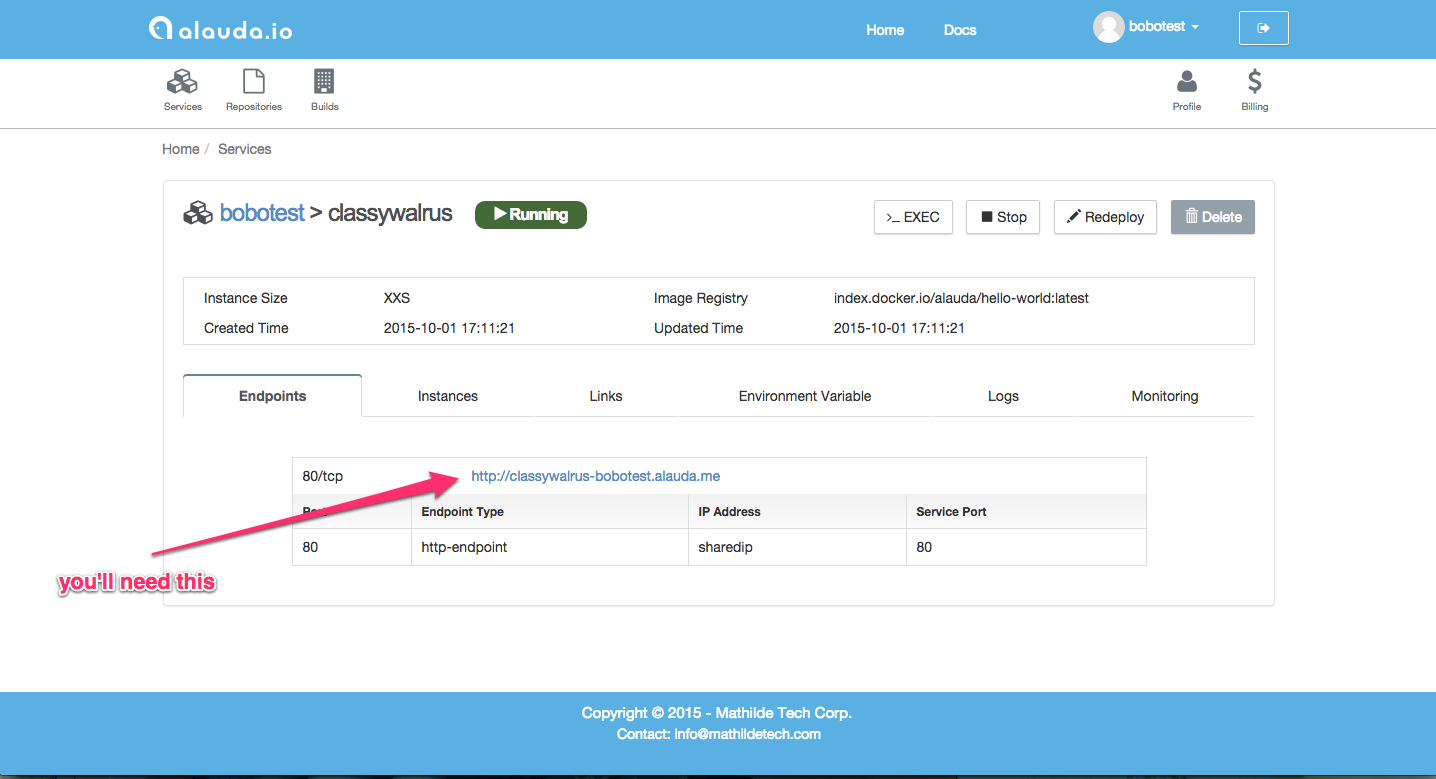Click the Delete button
1436x779 pixels.
1213,217
